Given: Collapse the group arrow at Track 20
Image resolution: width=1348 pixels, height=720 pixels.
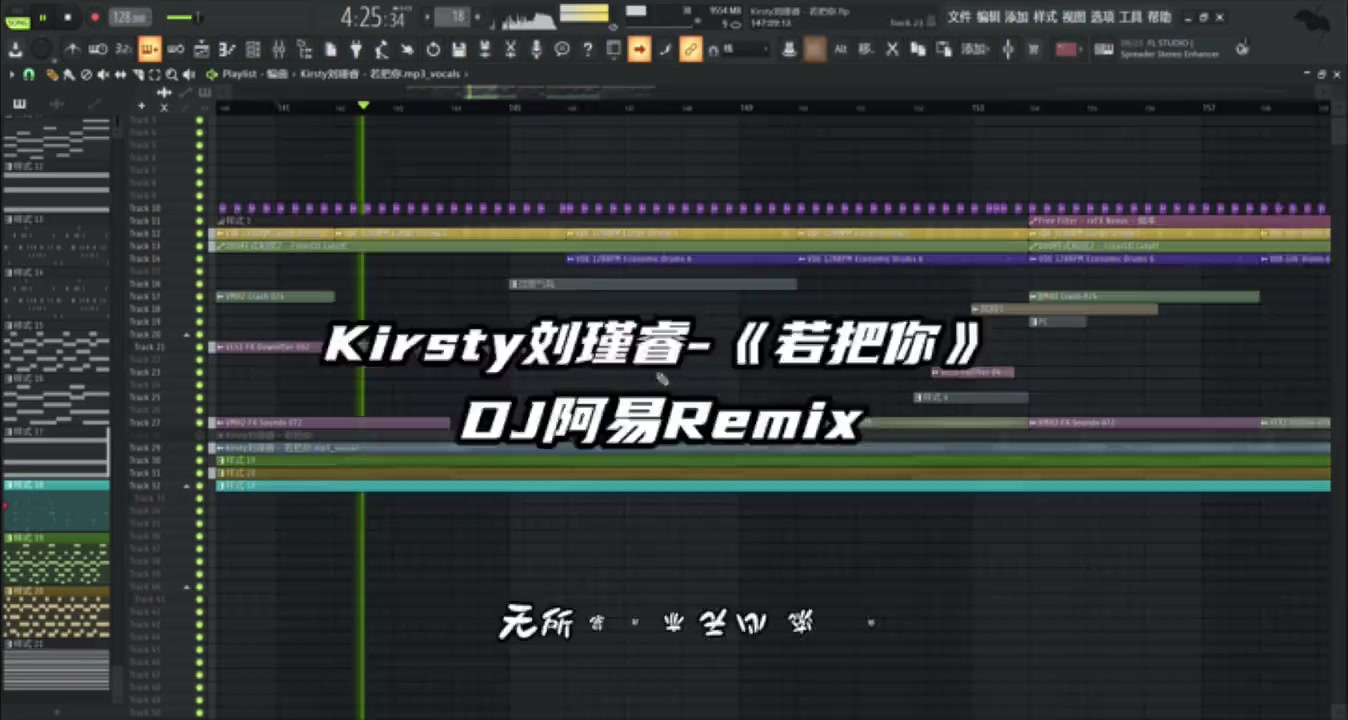Looking at the screenshot, I should 186,335.
